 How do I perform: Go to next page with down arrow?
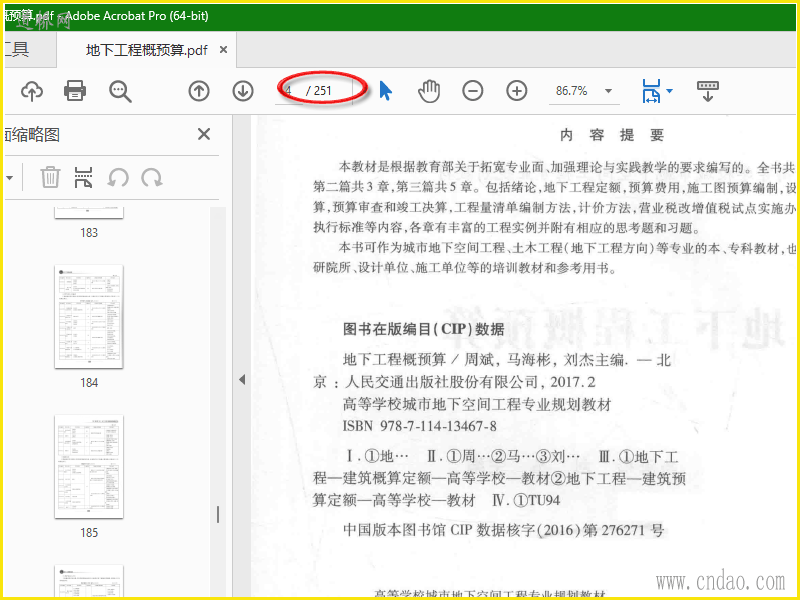[243, 91]
